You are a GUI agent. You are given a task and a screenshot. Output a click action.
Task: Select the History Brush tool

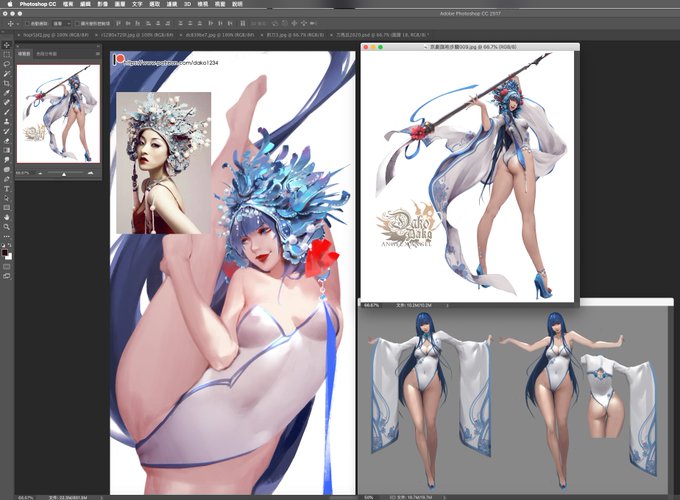click(7, 131)
